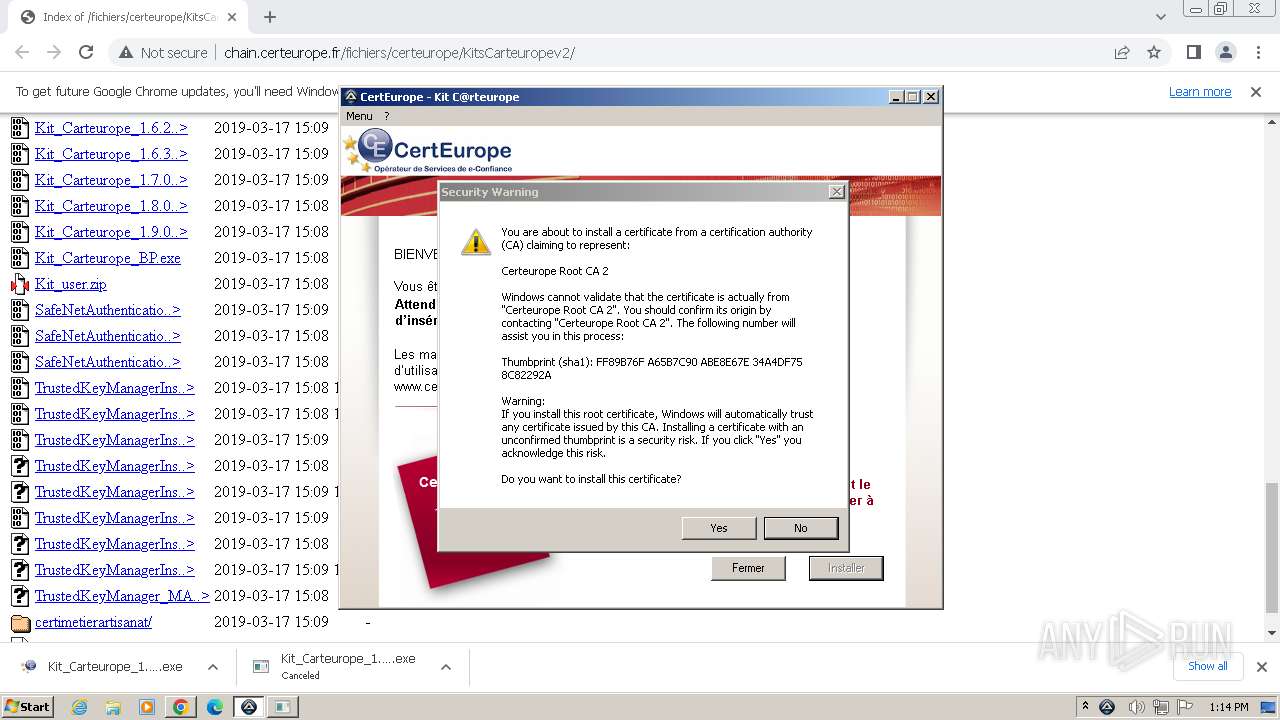Open Windows Media Player from taskbar
1280x720 pixels.
click(147, 707)
